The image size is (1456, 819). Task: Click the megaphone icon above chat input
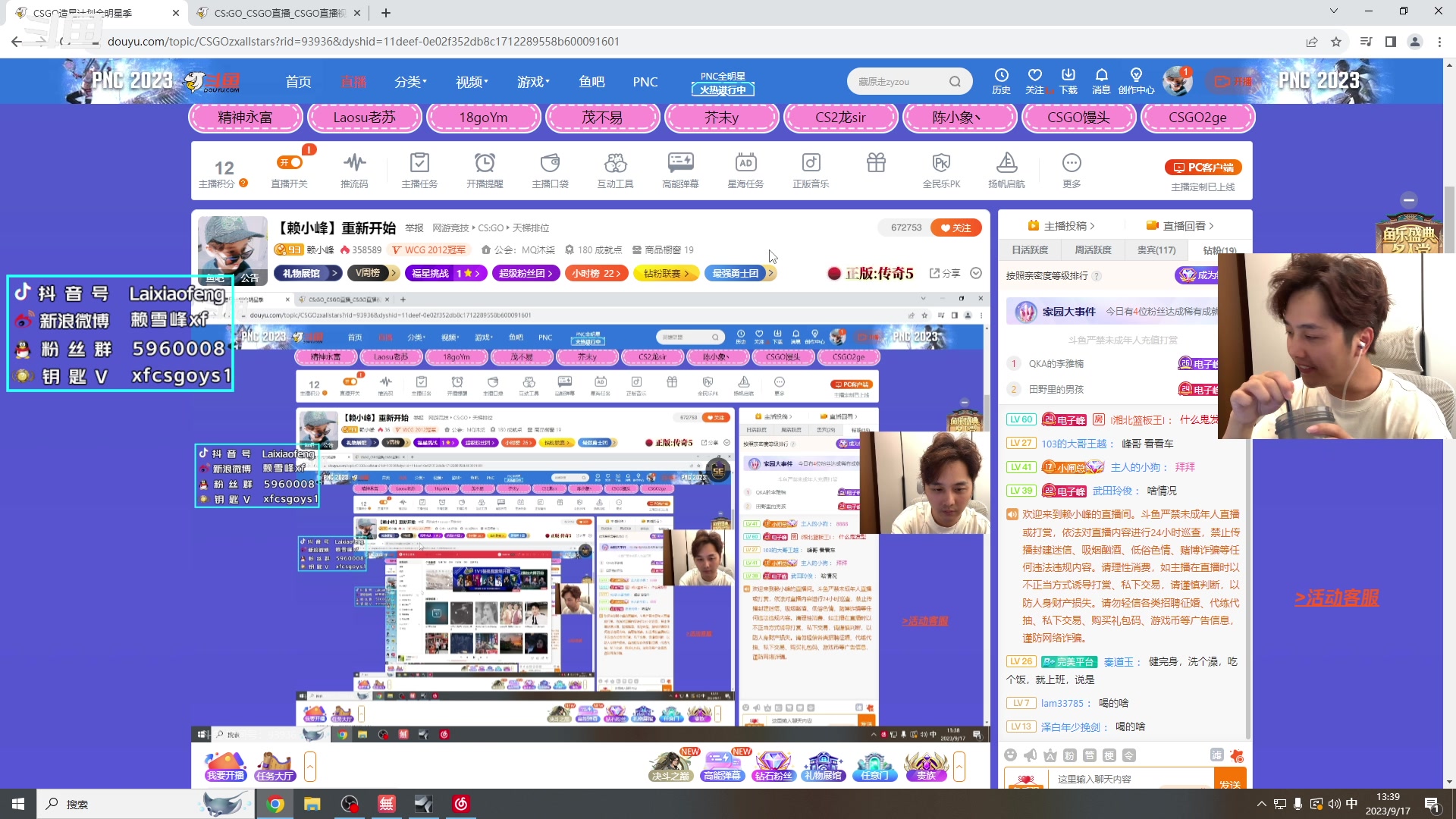[1030, 755]
